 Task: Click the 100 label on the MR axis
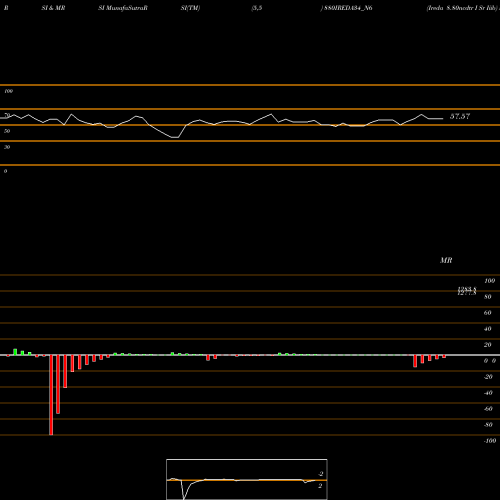[x=489, y=281]
